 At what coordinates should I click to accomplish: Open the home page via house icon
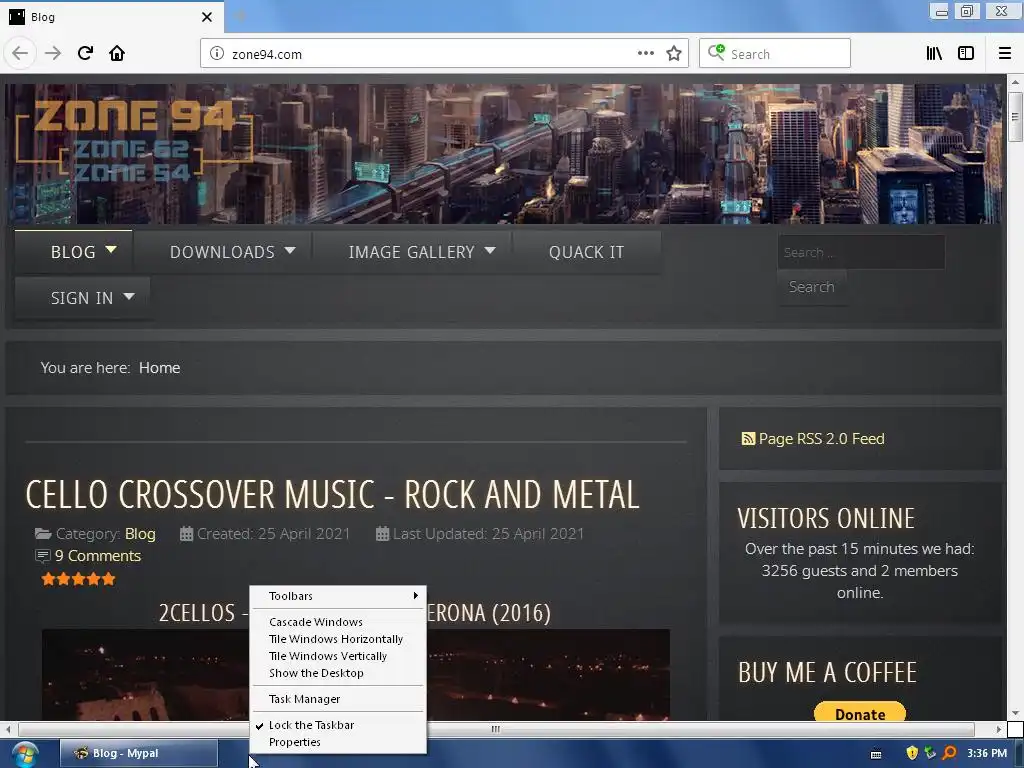click(117, 53)
